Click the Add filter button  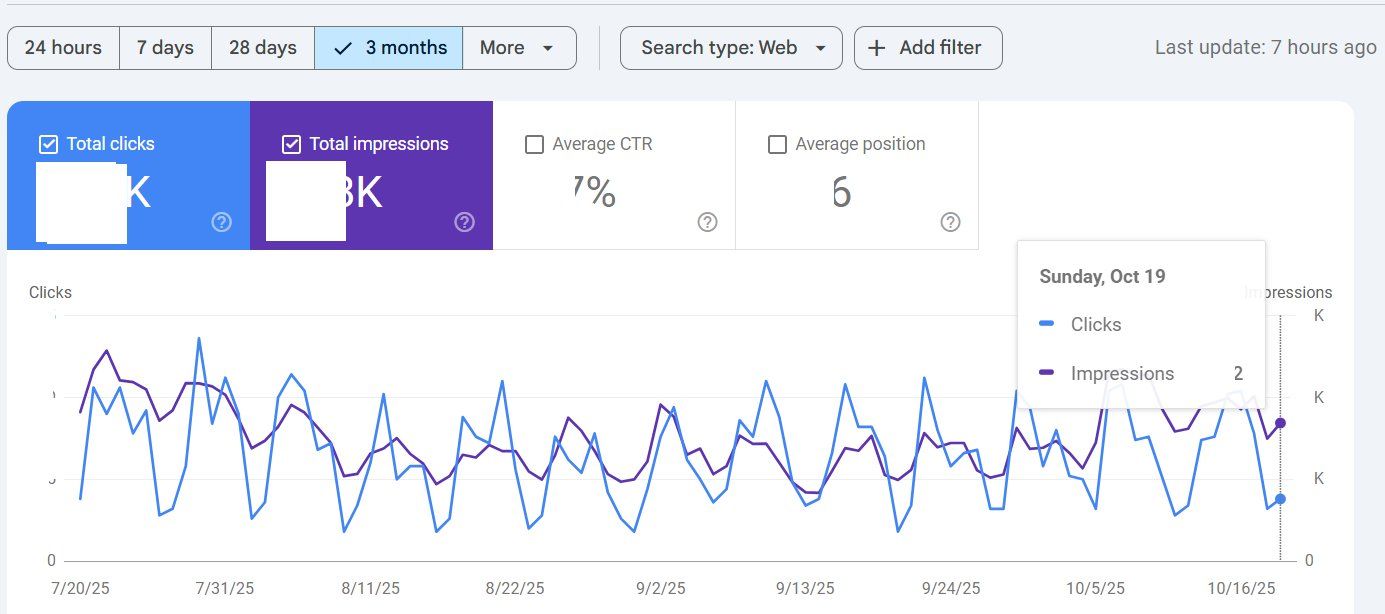point(927,47)
